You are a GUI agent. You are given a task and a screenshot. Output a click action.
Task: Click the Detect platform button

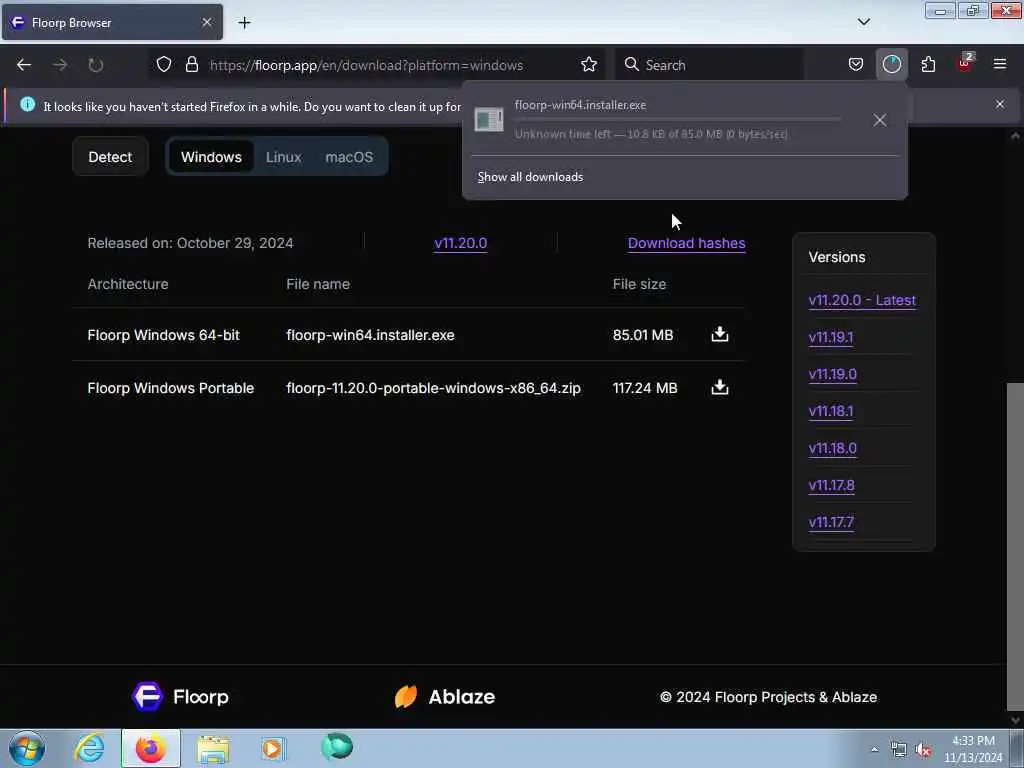point(110,157)
